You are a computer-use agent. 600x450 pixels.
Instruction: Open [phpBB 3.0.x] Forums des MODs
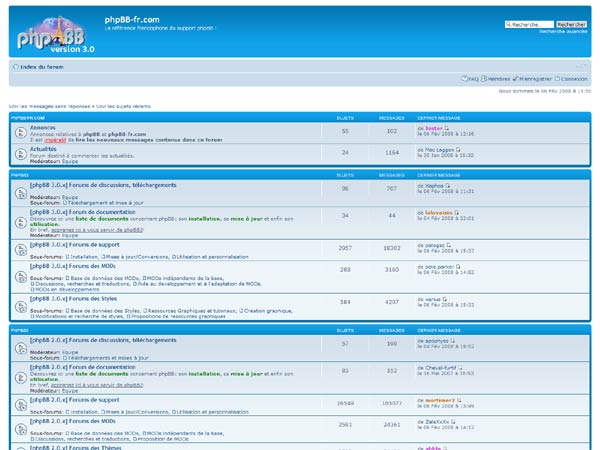73,266
